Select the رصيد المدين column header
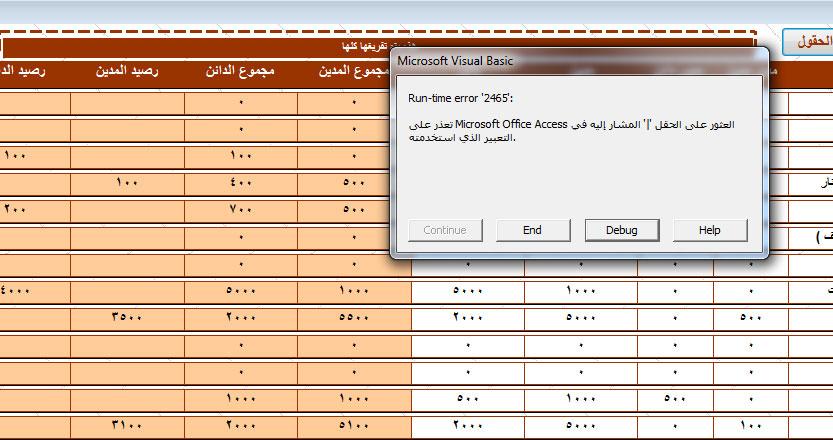 pyautogui.click(x=127, y=72)
